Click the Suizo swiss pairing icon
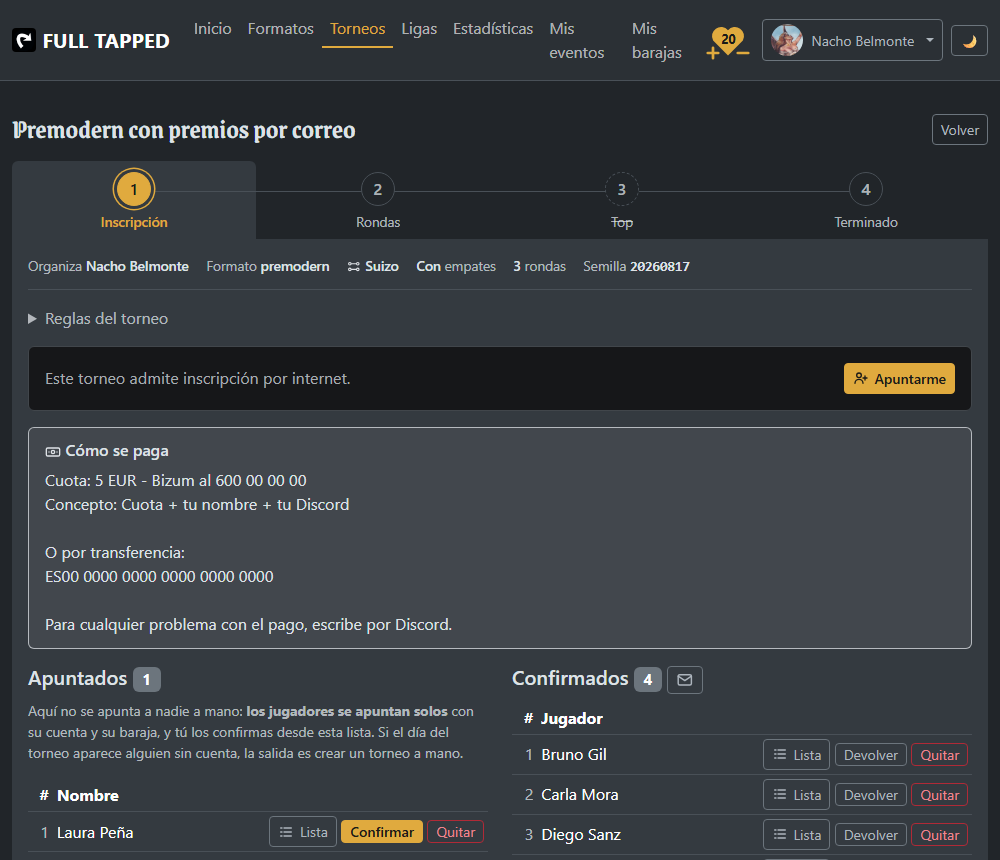The image size is (1000, 860). point(353,267)
